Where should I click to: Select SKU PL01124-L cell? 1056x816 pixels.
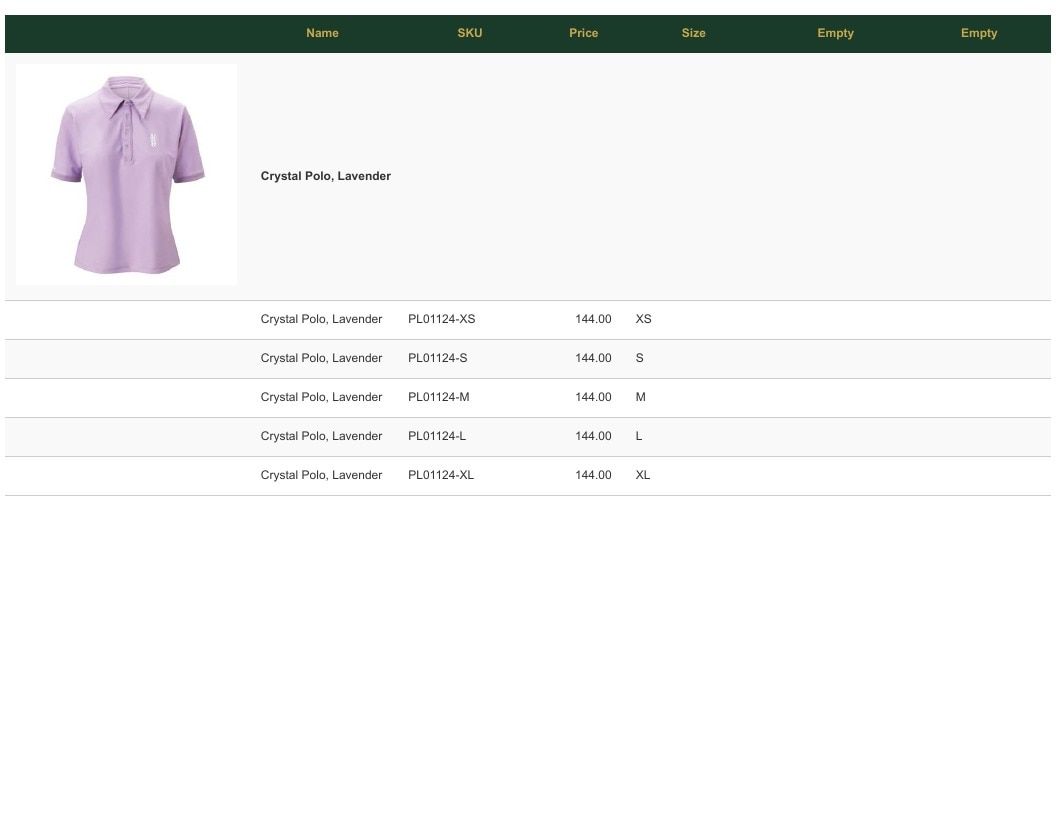(x=436, y=436)
